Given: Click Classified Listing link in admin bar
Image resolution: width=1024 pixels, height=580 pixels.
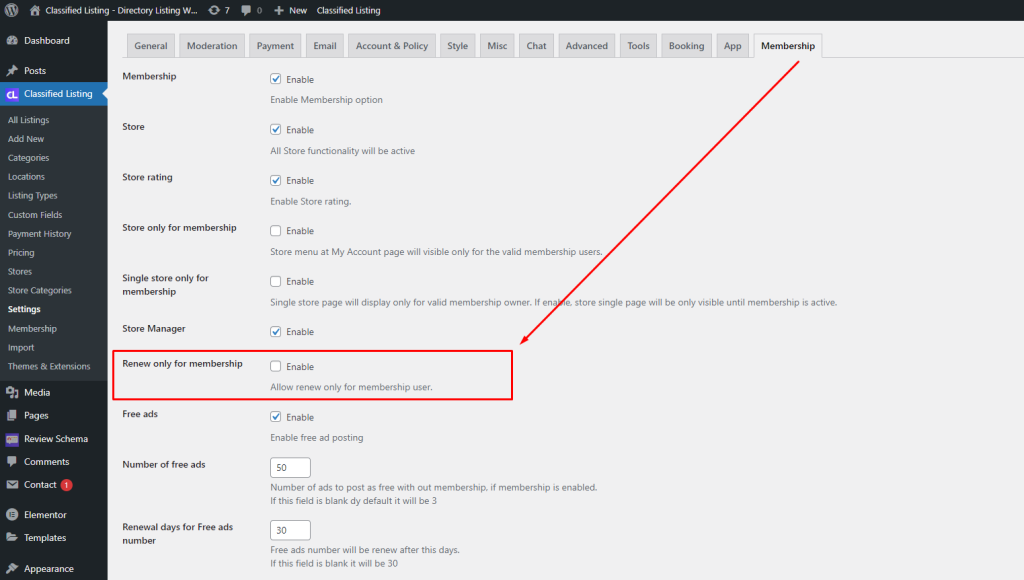Looking at the screenshot, I should [x=349, y=10].
